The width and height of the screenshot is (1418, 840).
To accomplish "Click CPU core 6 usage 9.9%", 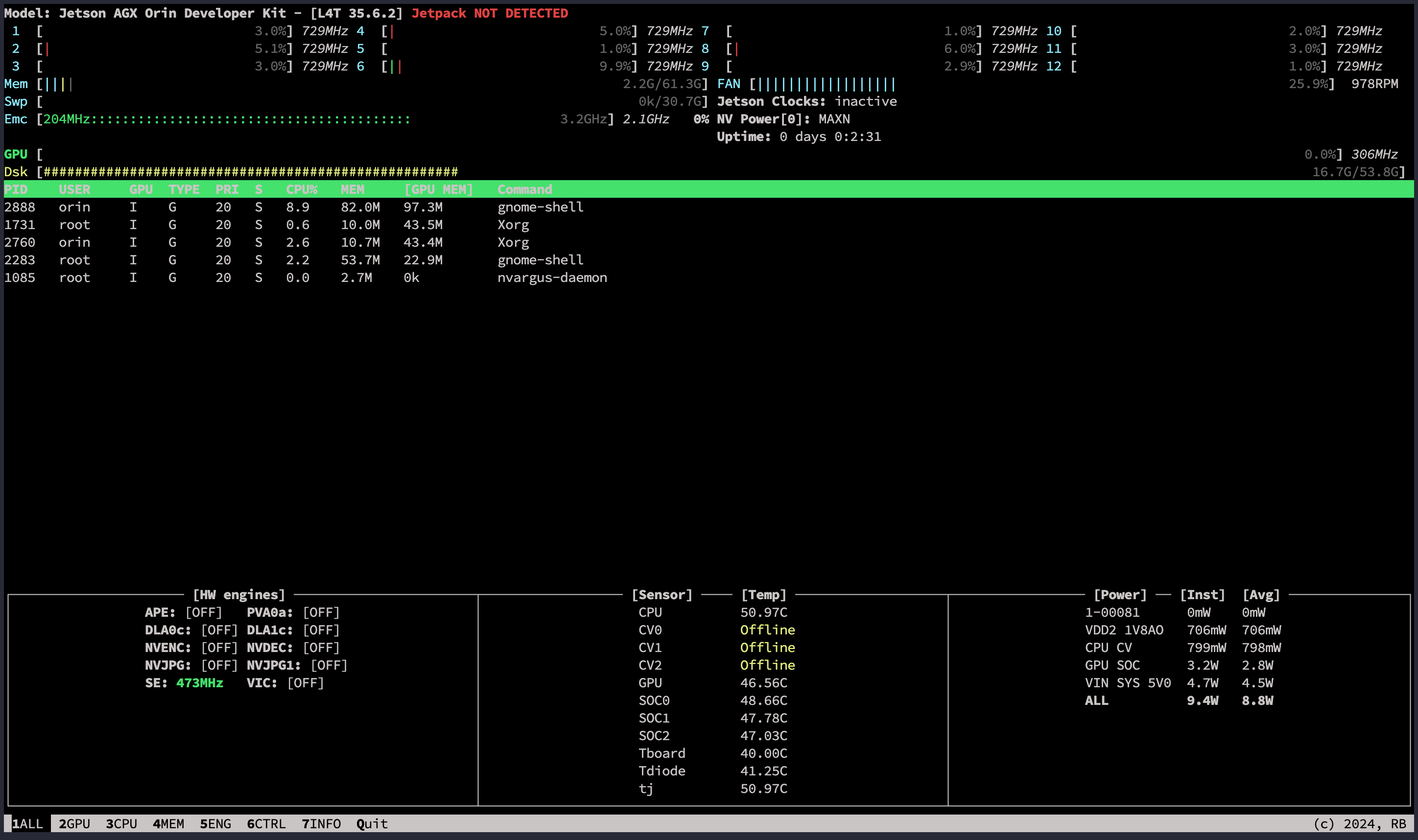I will 615,66.
